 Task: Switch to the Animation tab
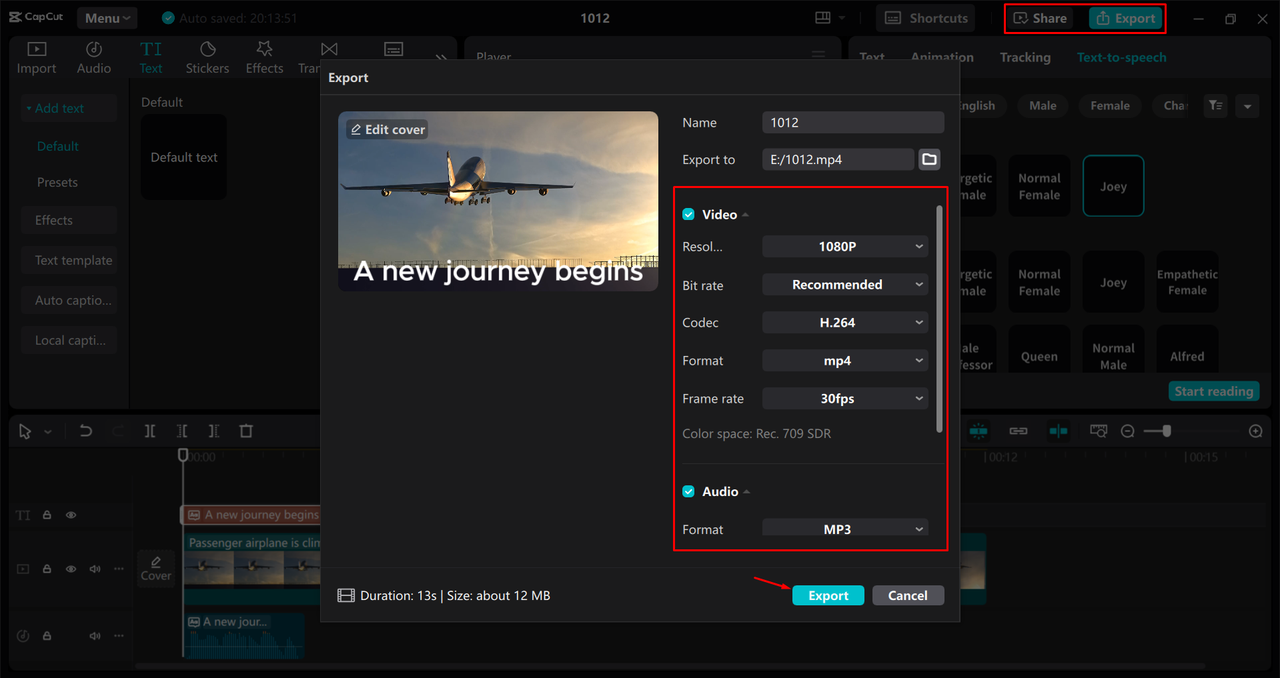tap(942, 57)
